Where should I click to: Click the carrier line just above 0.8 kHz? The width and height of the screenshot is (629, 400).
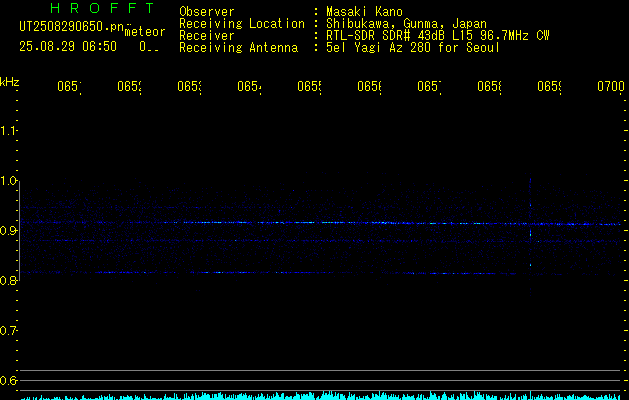pyautogui.click(x=269, y=273)
